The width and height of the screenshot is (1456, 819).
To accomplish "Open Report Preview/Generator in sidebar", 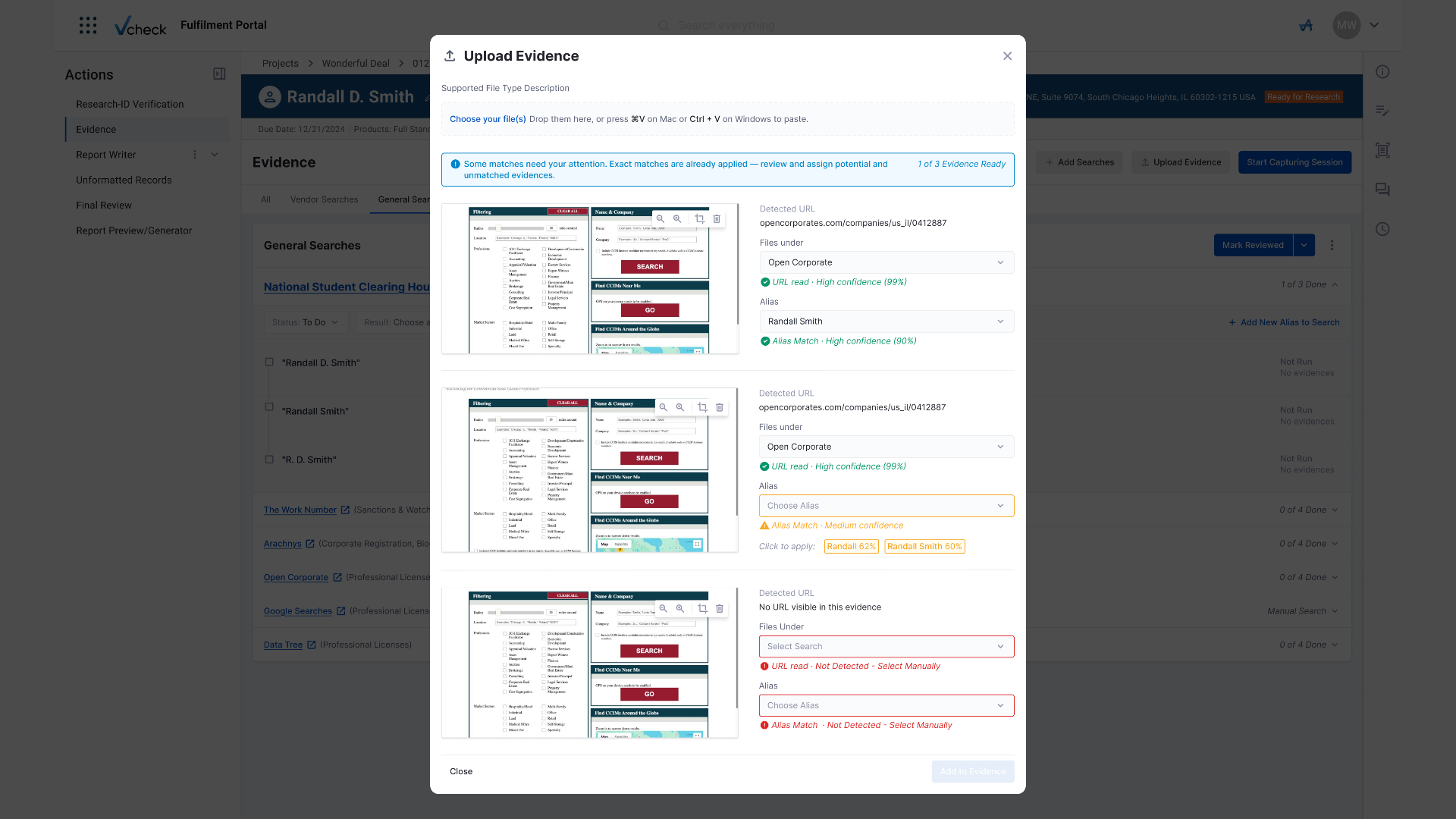I will [134, 231].
